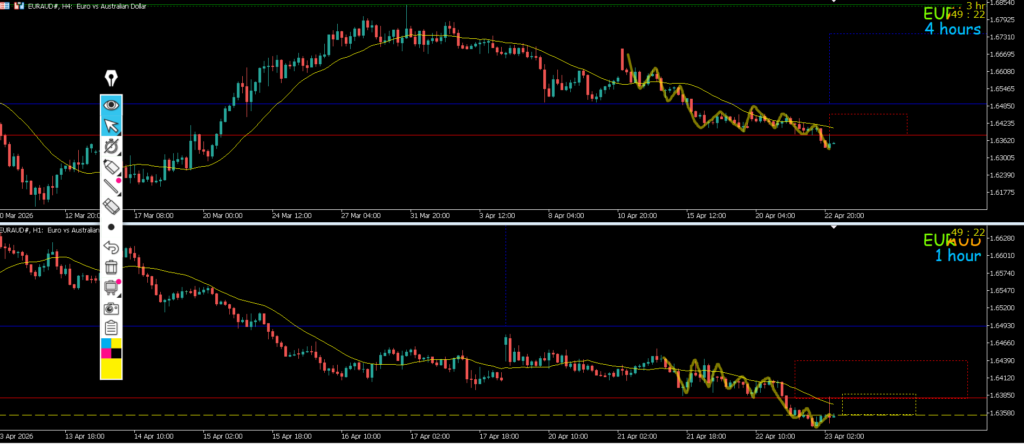Undo the last drawing stroke
The width and height of the screenshot is (1024, 444).
[x=111, y=247]
